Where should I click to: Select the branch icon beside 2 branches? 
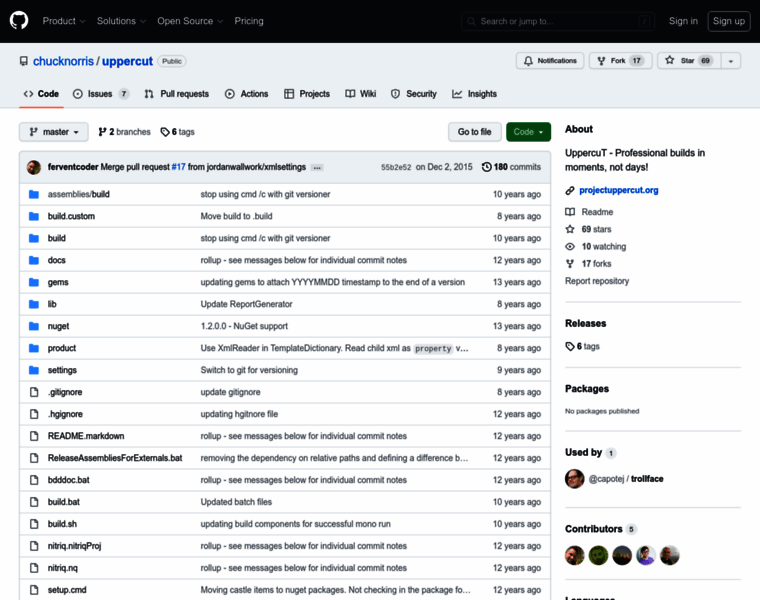(102, 132)
